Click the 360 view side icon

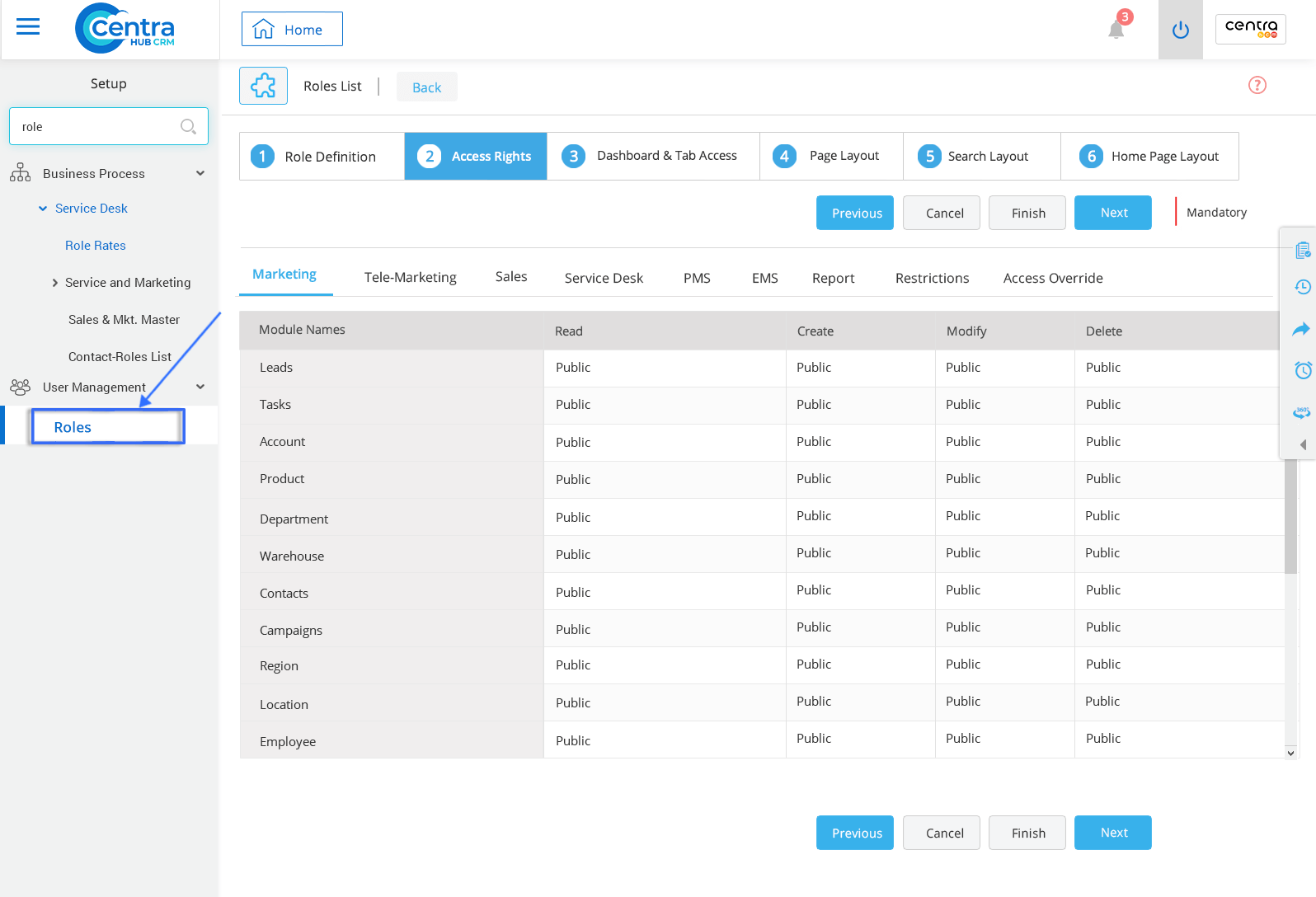coord(1302,412)
